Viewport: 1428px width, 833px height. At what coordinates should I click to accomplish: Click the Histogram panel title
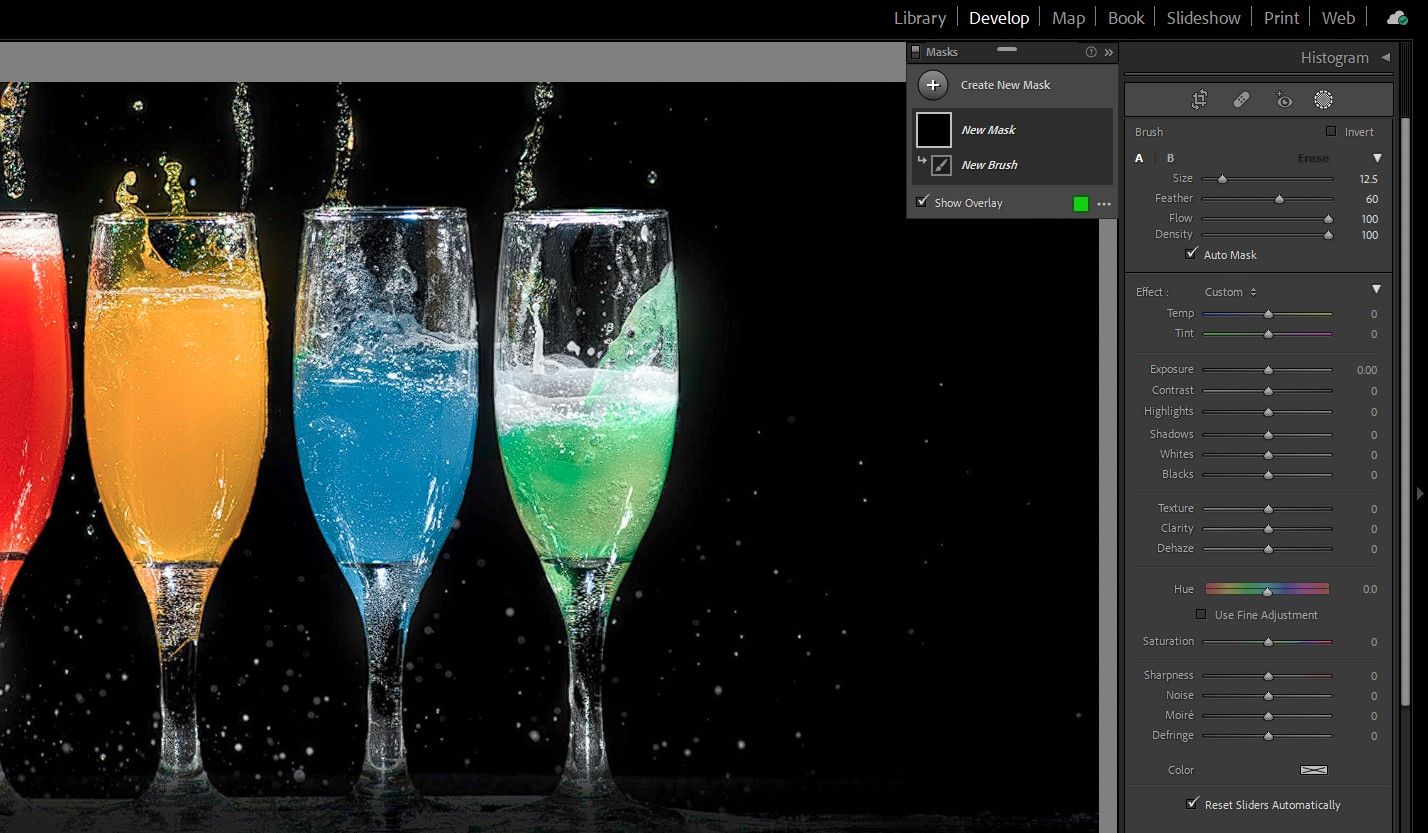[x=1334, y=57]
